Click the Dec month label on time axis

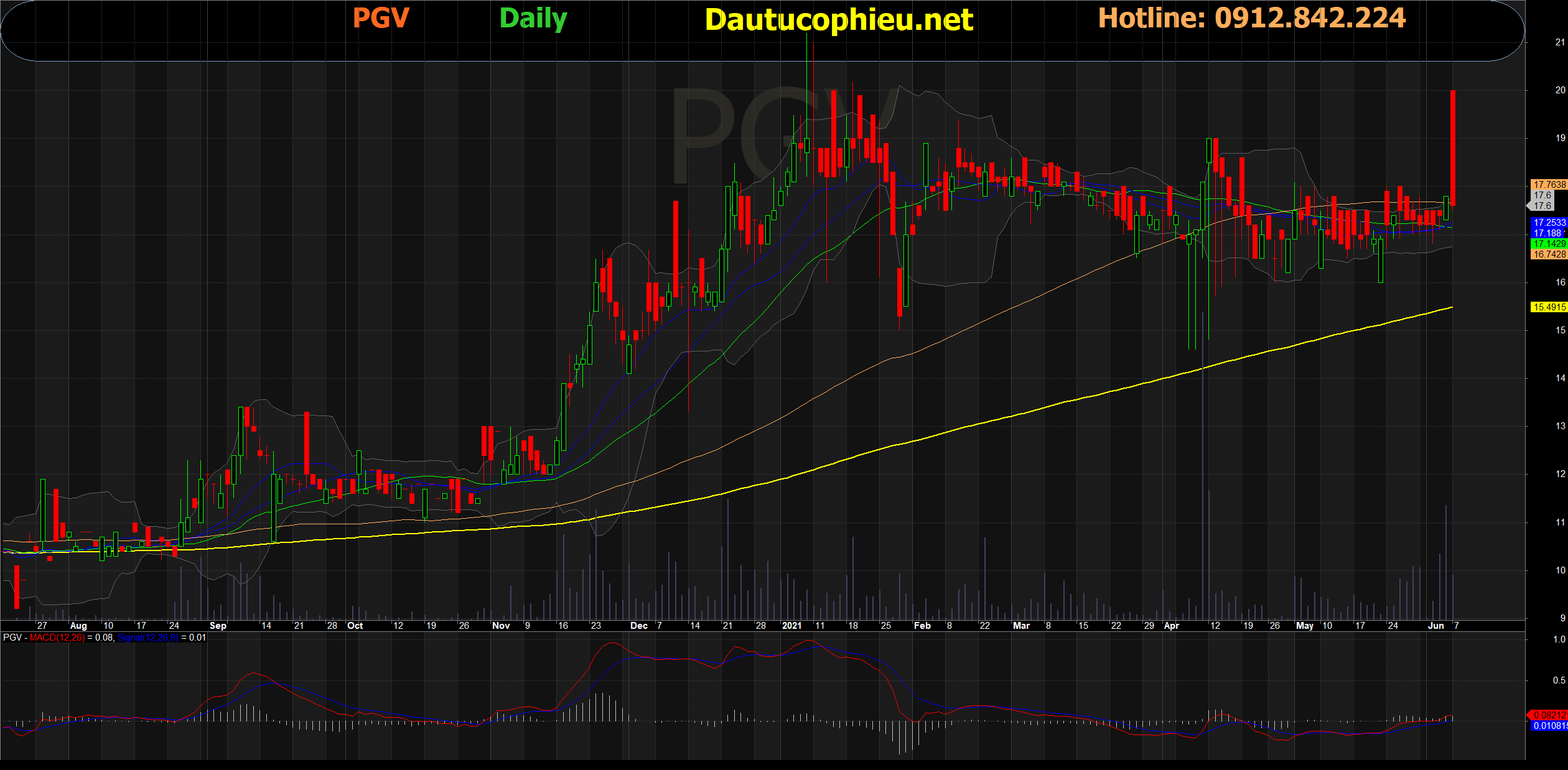pos(638,626)
